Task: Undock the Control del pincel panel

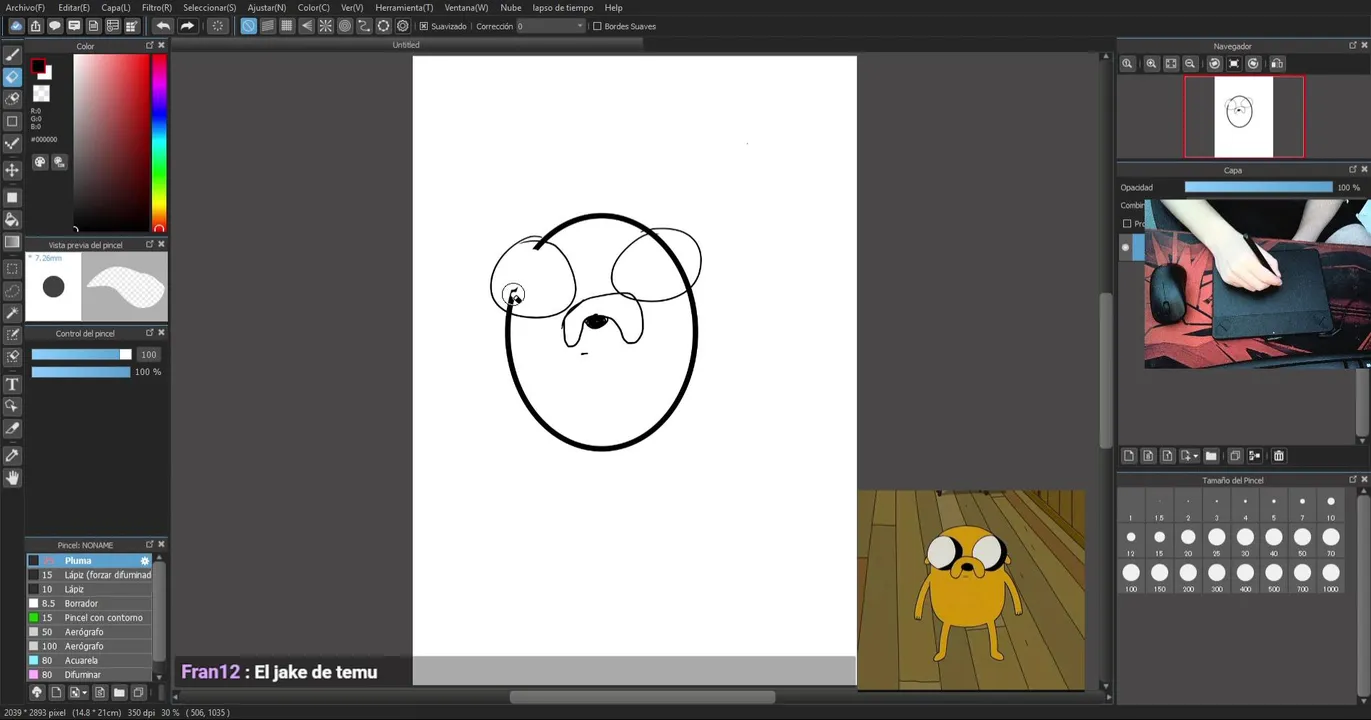Action: 150,333
